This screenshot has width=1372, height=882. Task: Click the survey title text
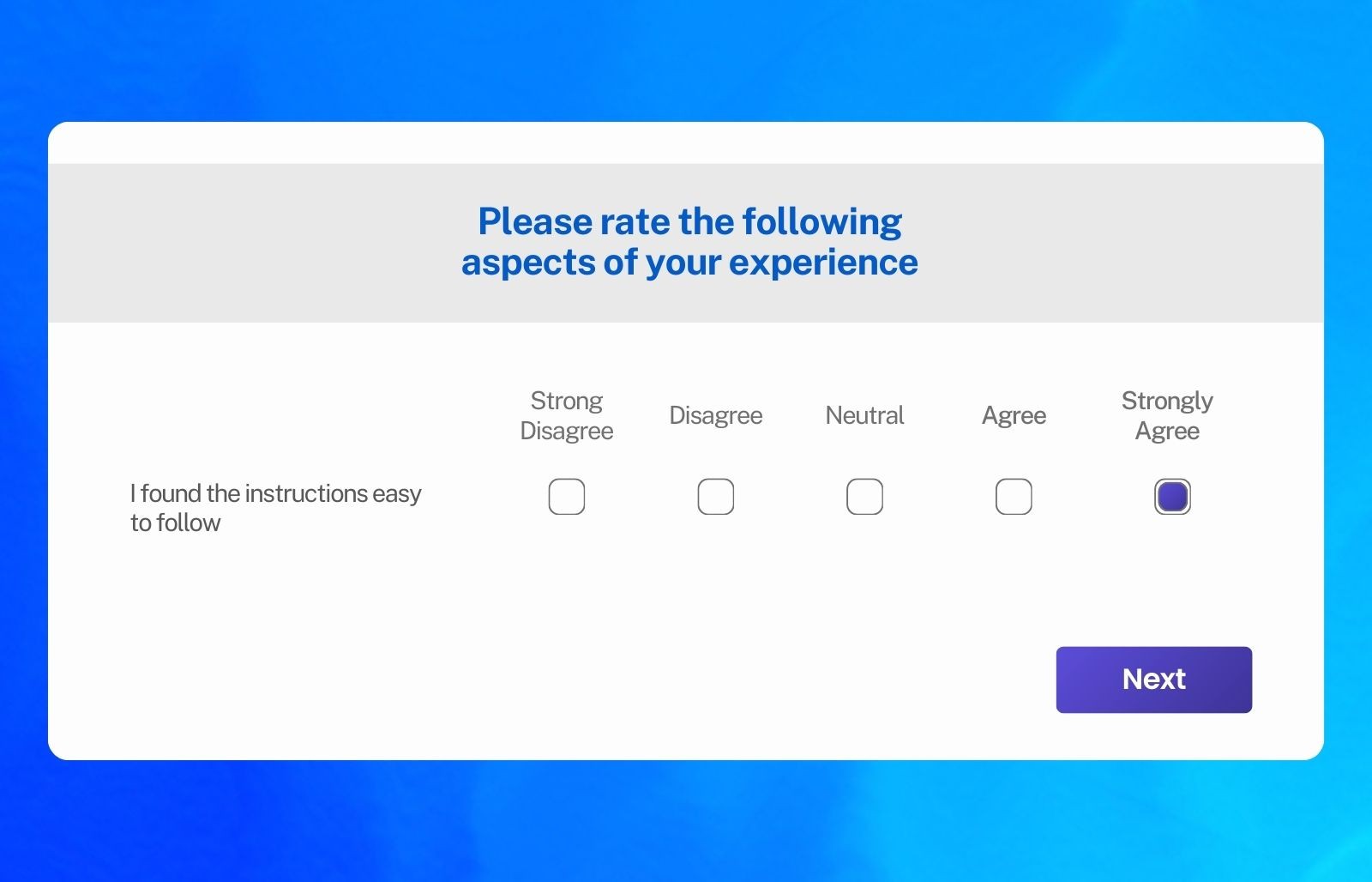[x=689, y=241]
